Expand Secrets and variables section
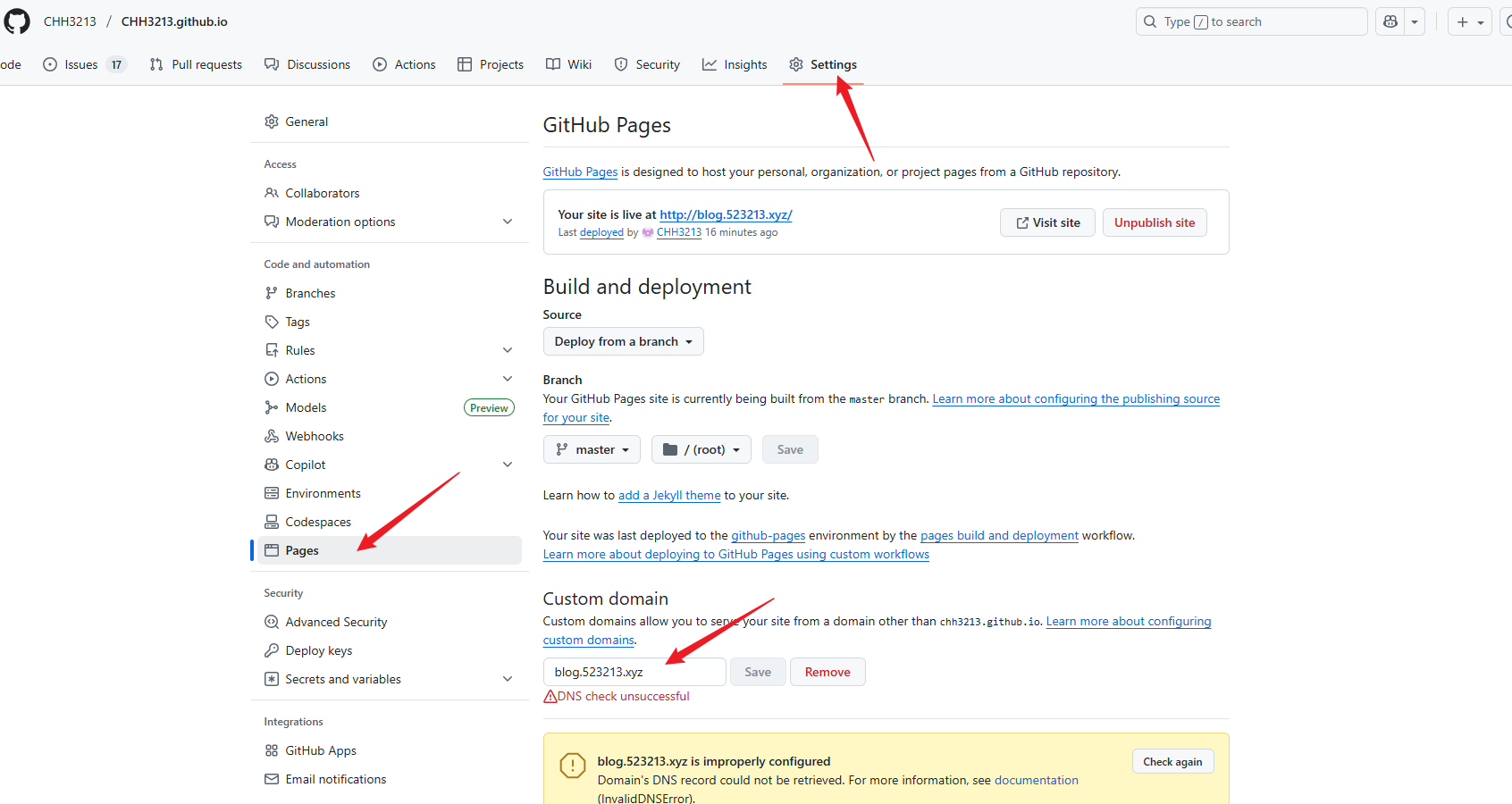This screenshot has height=804, width=1512. click(x=508, y=679)
